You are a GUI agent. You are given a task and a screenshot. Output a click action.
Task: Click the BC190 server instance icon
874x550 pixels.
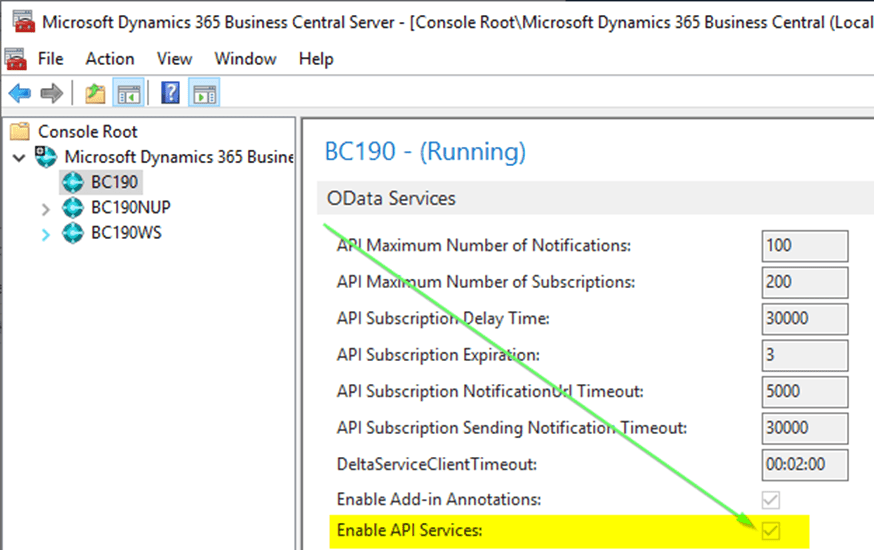click(x=73, y=182)
